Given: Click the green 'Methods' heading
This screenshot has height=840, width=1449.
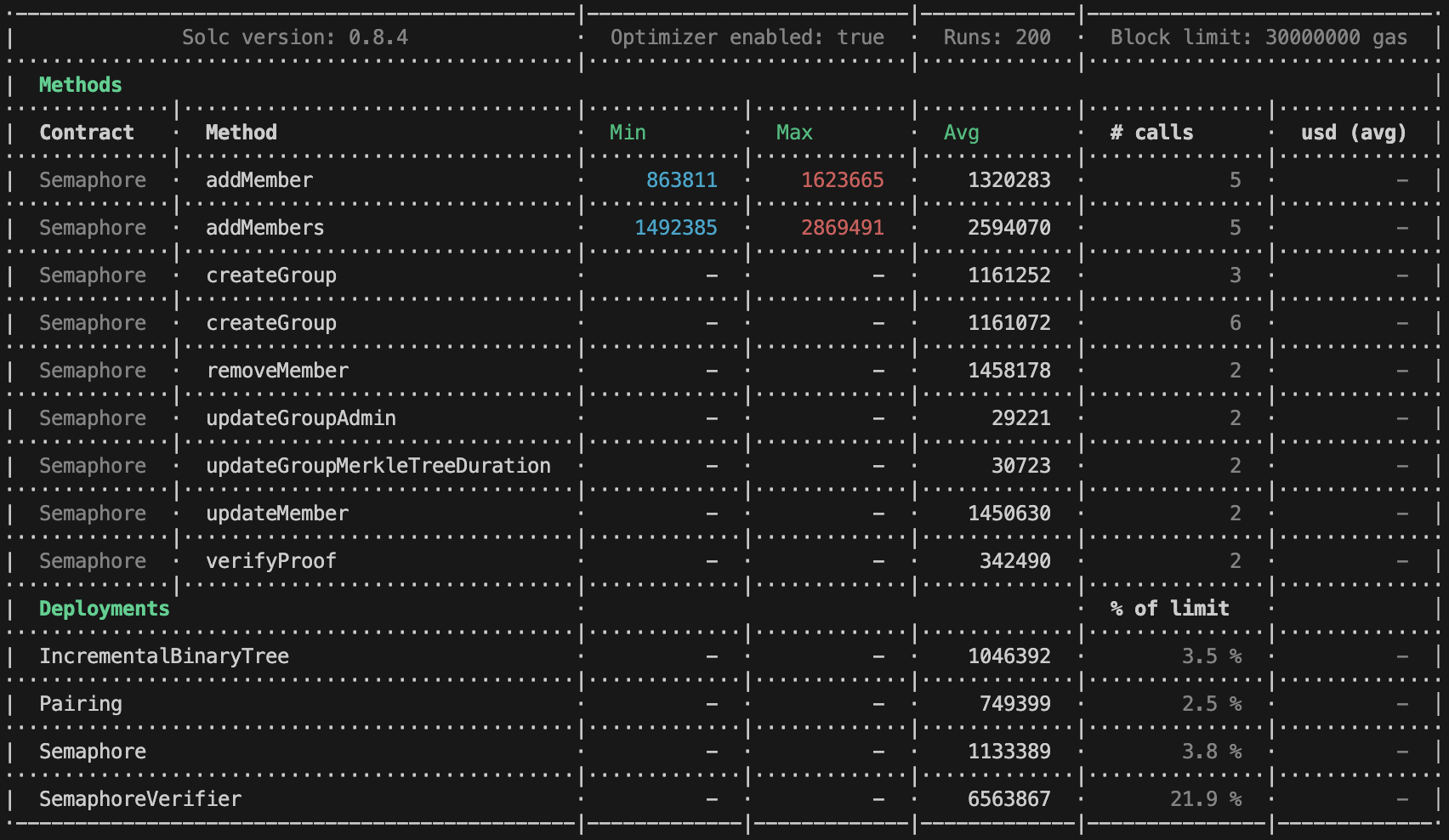Looking at the screenshot, I should tap(81, 85).
